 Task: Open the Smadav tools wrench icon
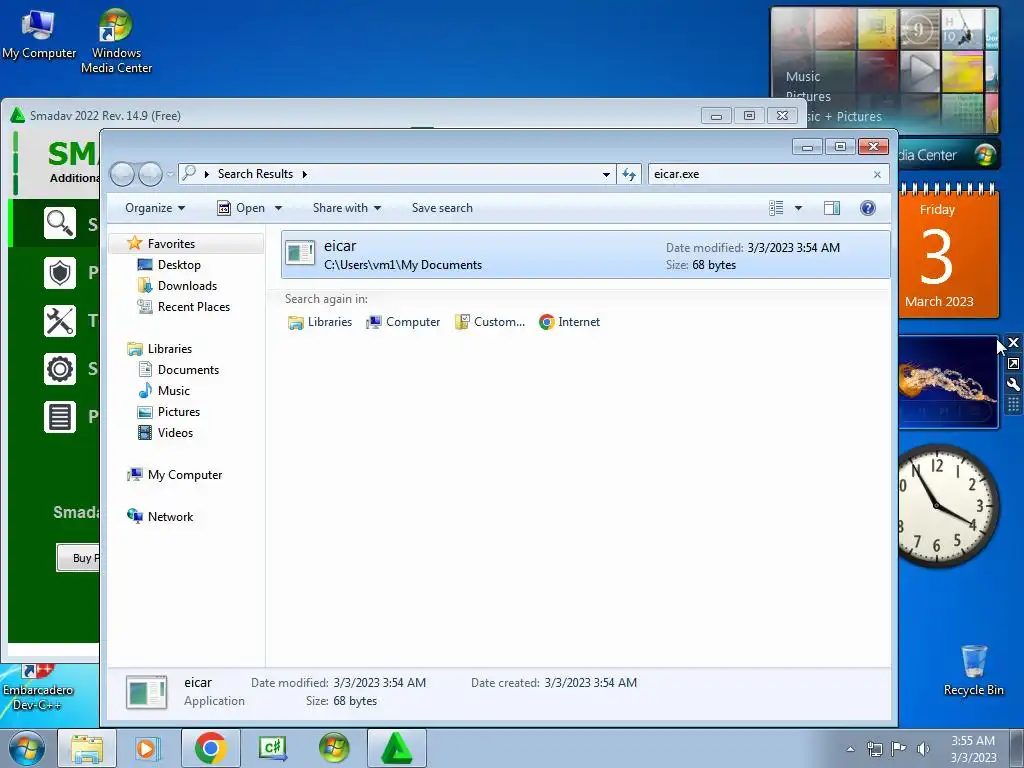click(x=60, y=321)
